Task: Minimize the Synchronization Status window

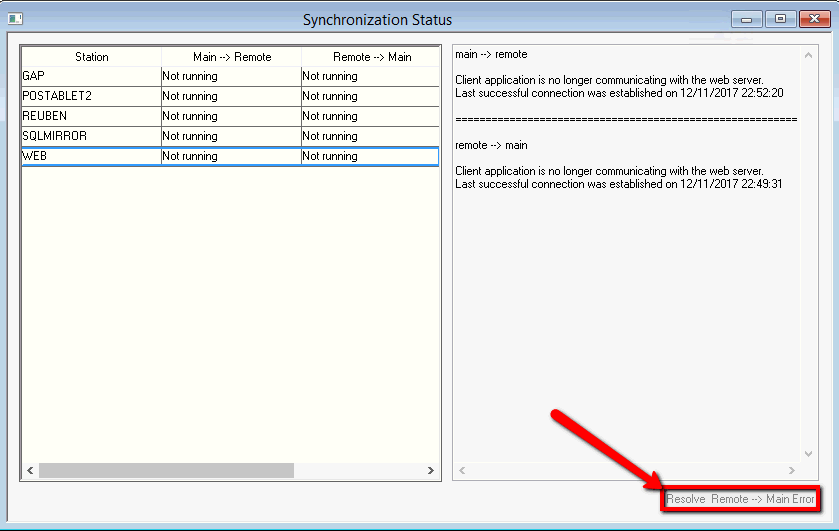Action: click(x=747, y=19)
